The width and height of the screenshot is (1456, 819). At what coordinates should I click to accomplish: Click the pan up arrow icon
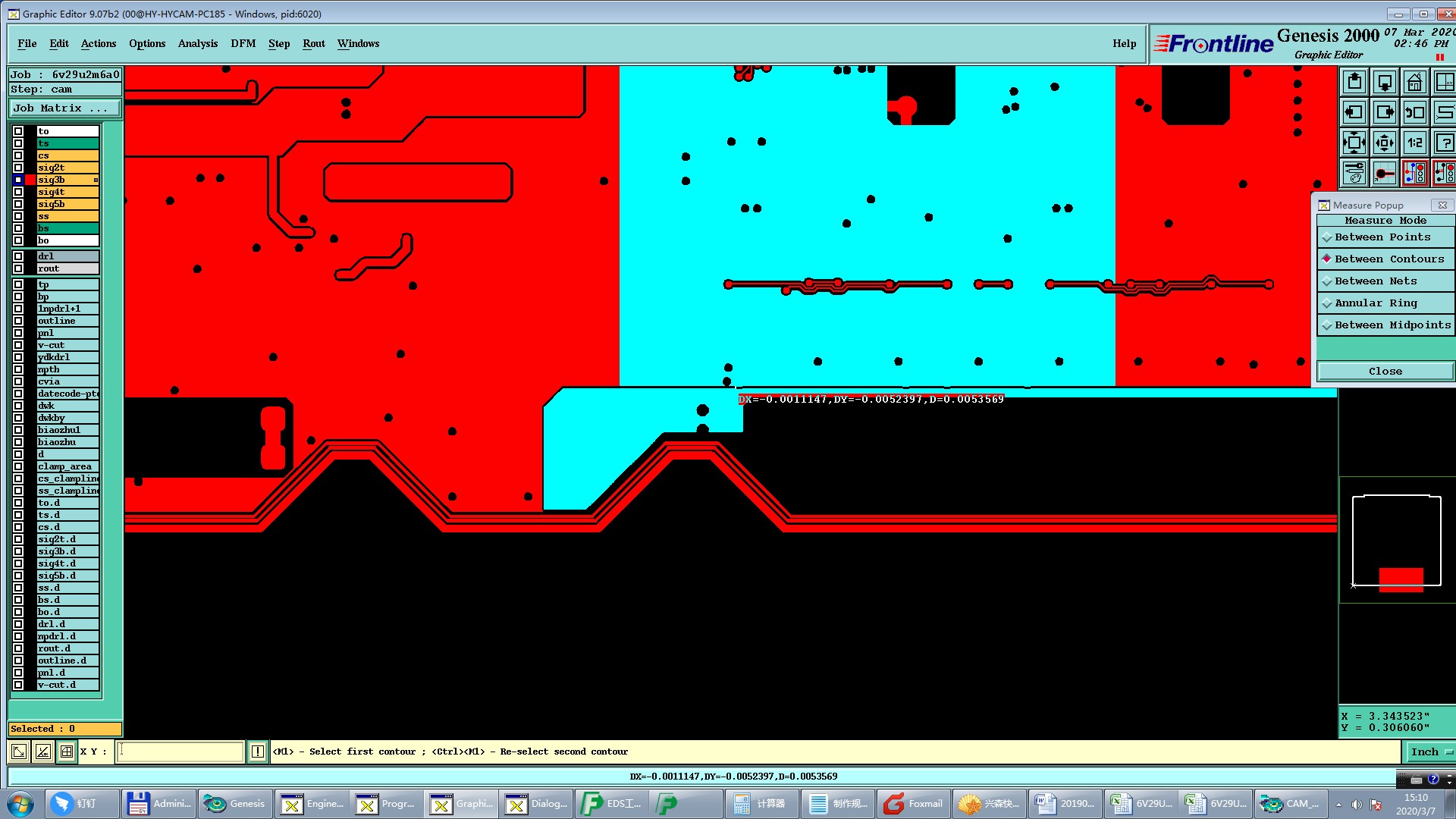click(1354, 82)
